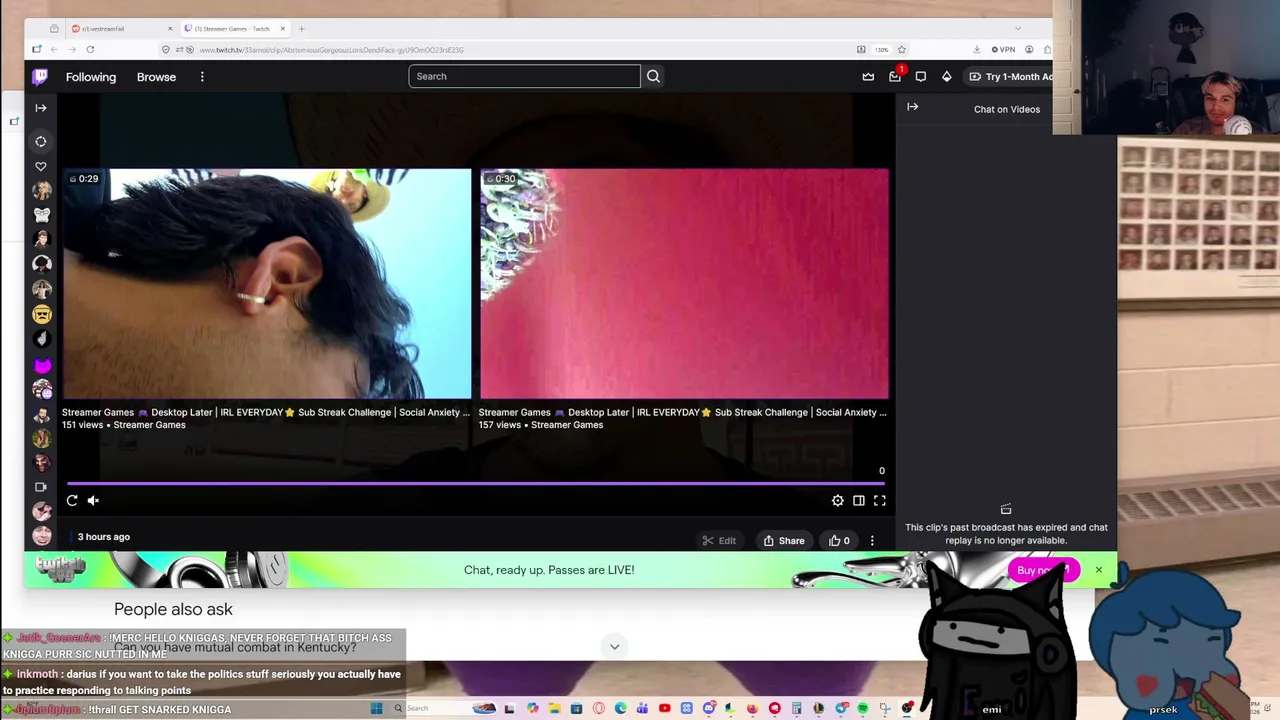
Task: Open a new browser tab
Action: (x=301, y=29)
